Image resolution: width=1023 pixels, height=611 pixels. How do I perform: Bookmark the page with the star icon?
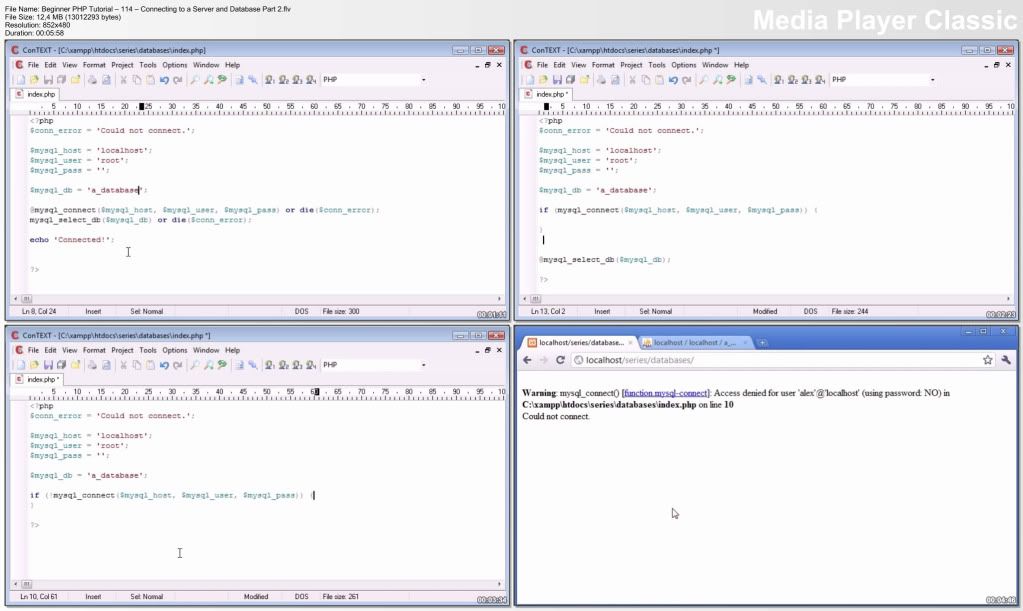pos(988,360)
